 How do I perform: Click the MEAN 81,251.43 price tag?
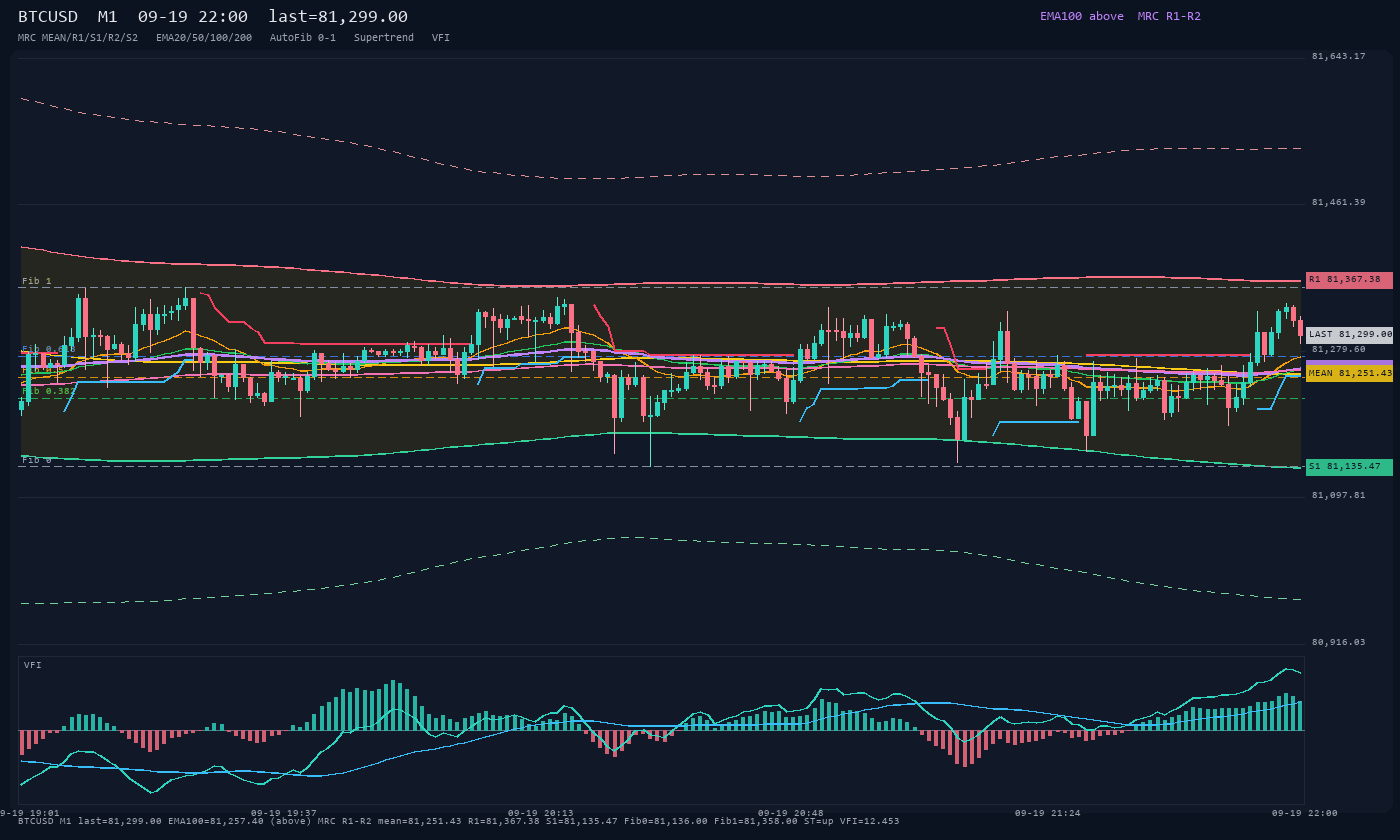[1349, 373]
